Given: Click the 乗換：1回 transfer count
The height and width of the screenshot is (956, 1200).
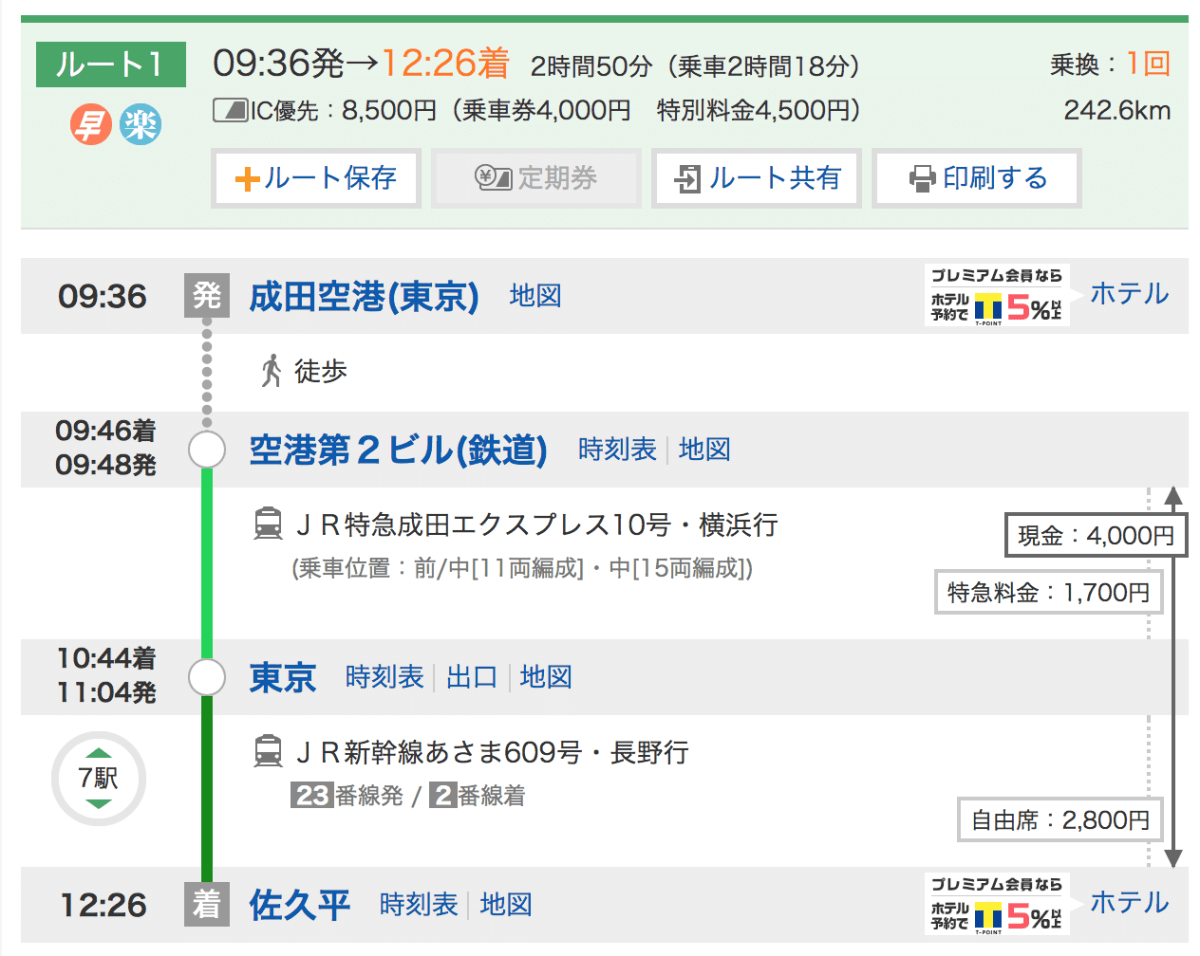Looking at the screenshot, I should pos(1110,65).
